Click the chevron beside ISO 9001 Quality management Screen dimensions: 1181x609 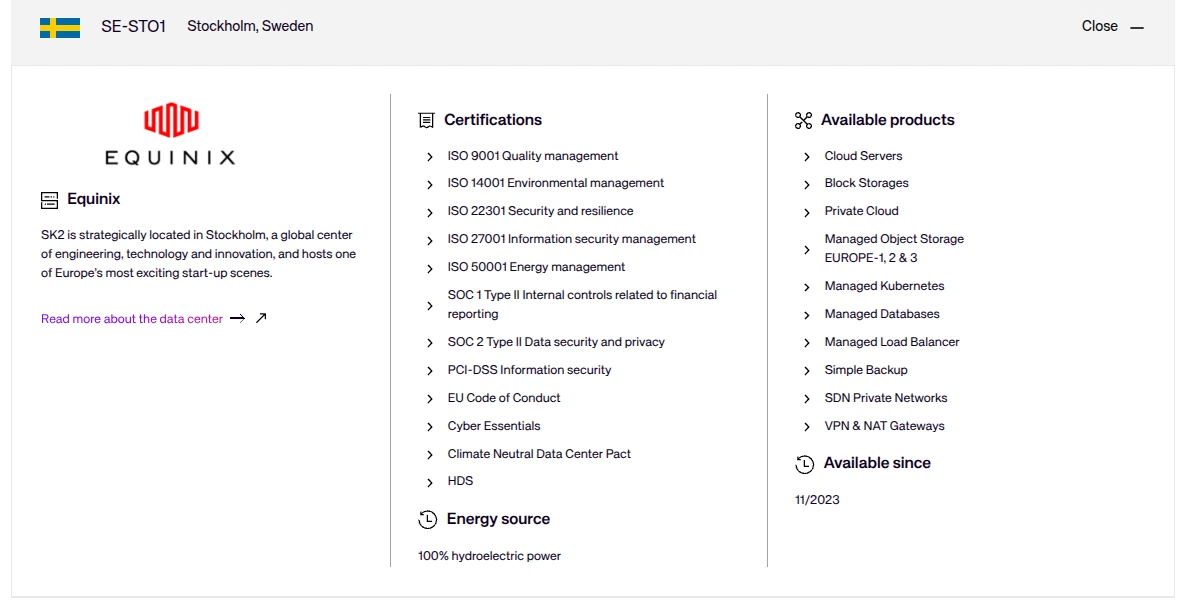pyautogui.click(x=430, y=157)
